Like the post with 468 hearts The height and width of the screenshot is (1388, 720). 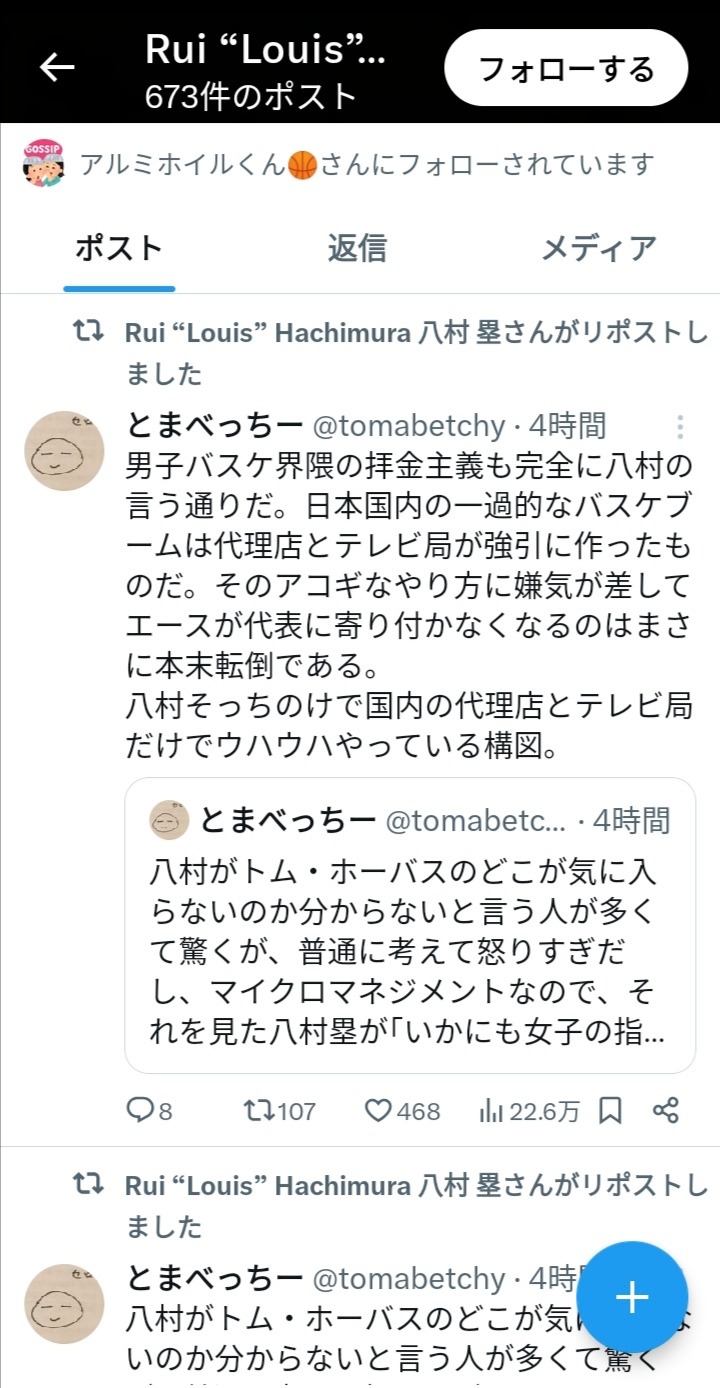pyautogui.click(x=402, y=1110)
